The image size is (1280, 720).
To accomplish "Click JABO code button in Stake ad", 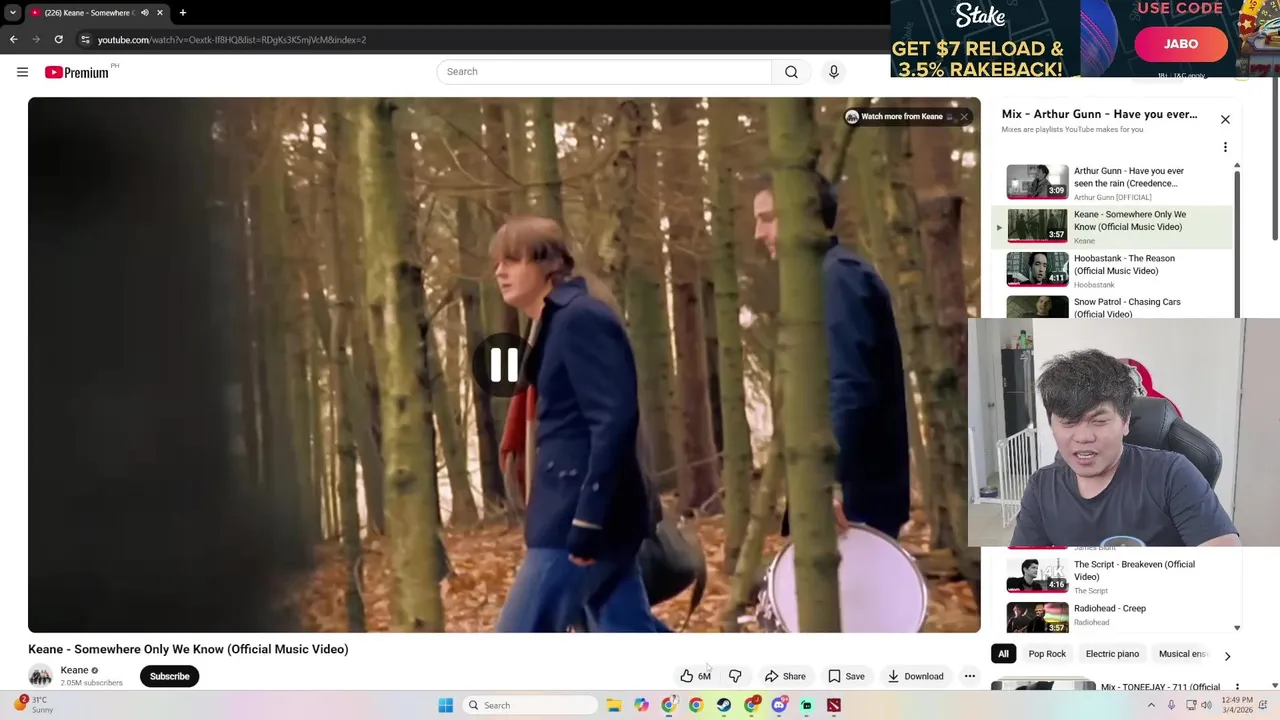I will point(1181,44).
